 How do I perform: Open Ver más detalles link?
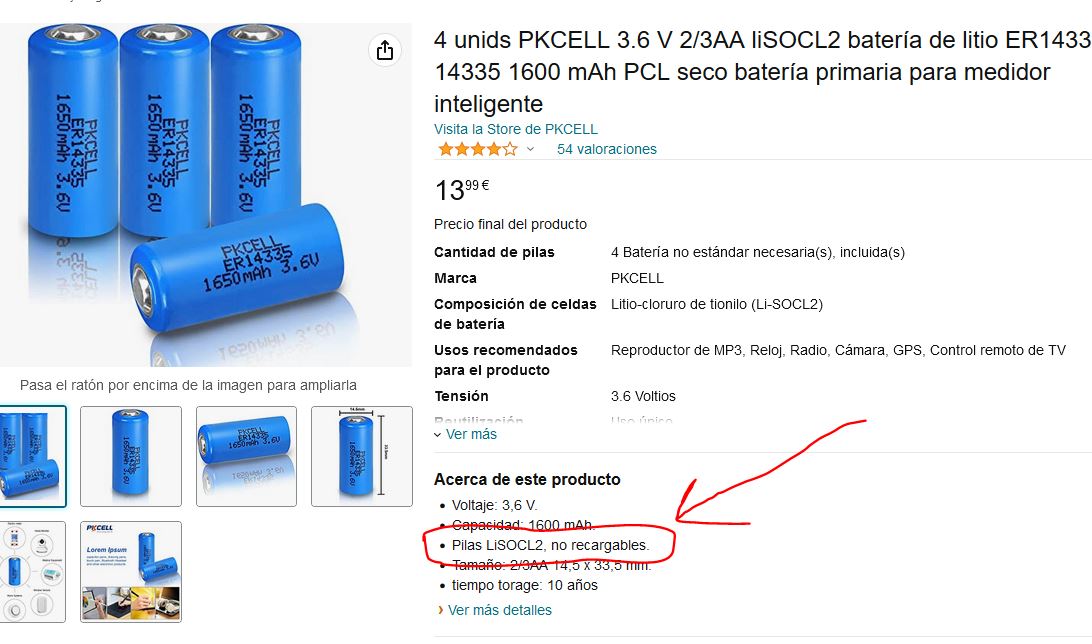point(494,610)
